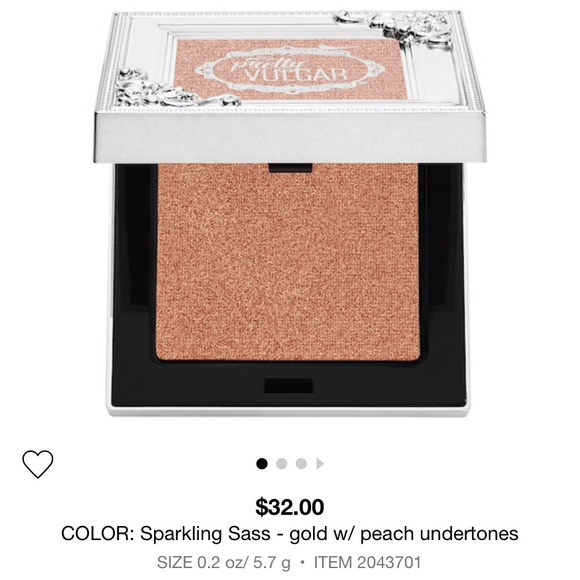
Task: Click the silver front edge of the compact lid
Action: tap(290, 138)
